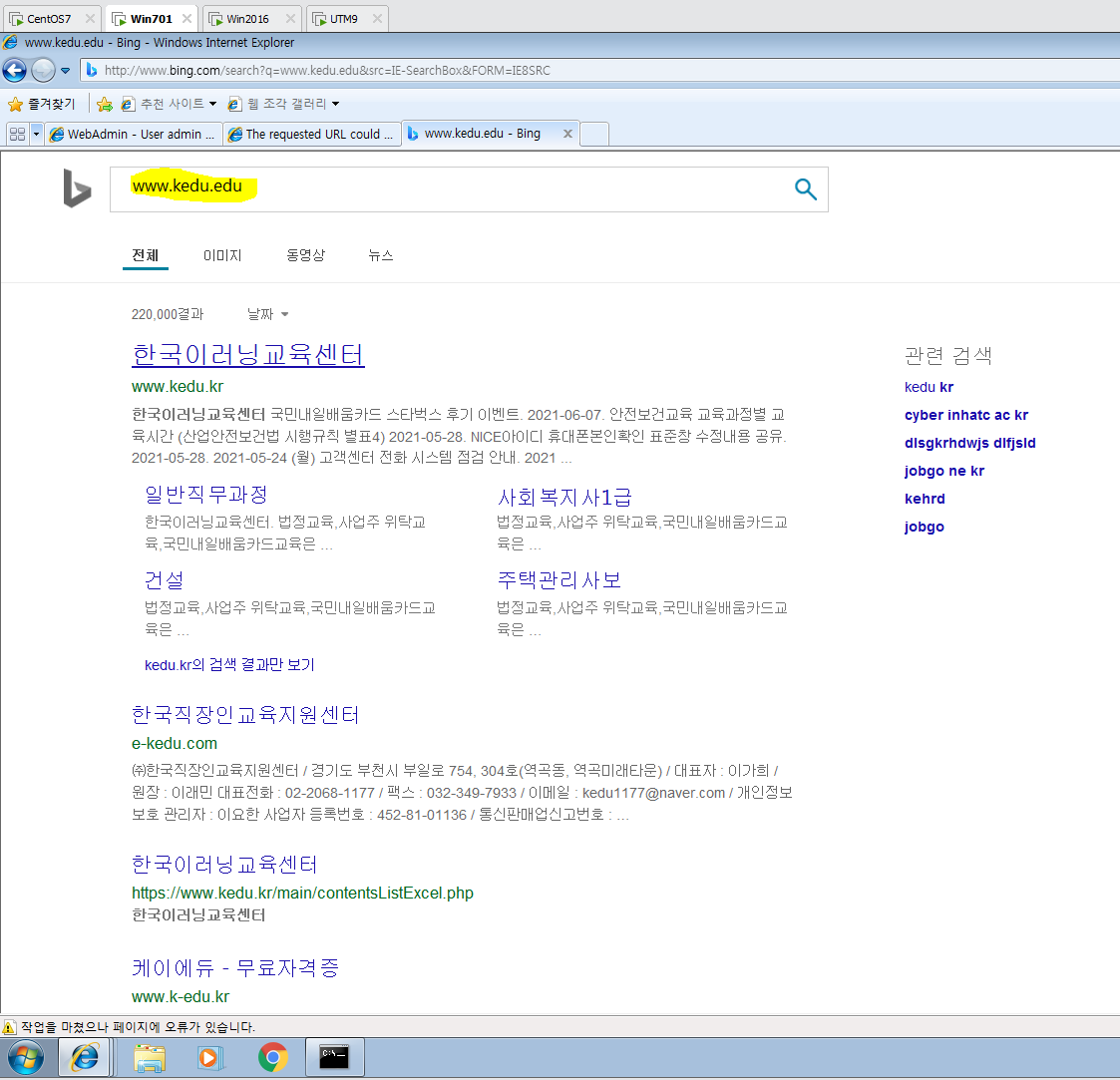Click the magnifier search icon in Bing box

click(805, 189)
